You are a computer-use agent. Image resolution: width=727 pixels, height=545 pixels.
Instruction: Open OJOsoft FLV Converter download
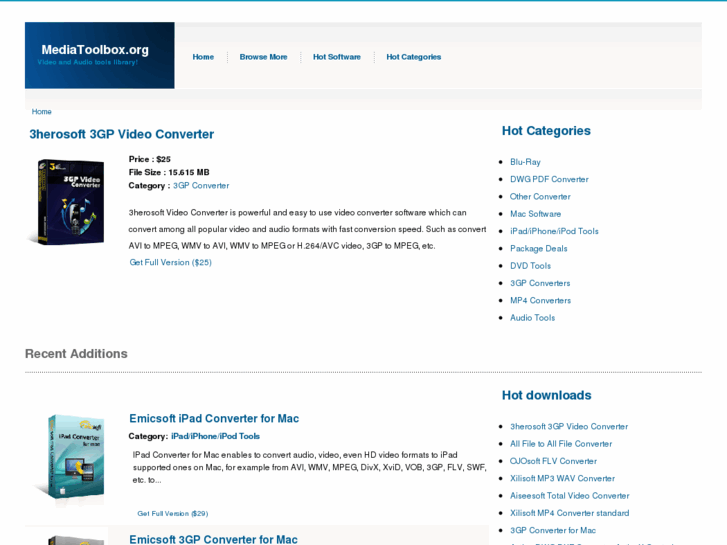[x=553, y=461]
